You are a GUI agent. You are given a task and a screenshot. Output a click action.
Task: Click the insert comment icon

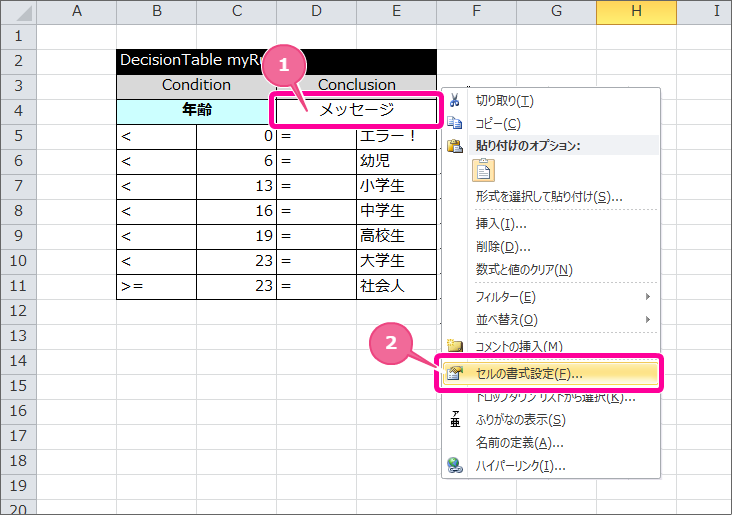pos(454,346)
